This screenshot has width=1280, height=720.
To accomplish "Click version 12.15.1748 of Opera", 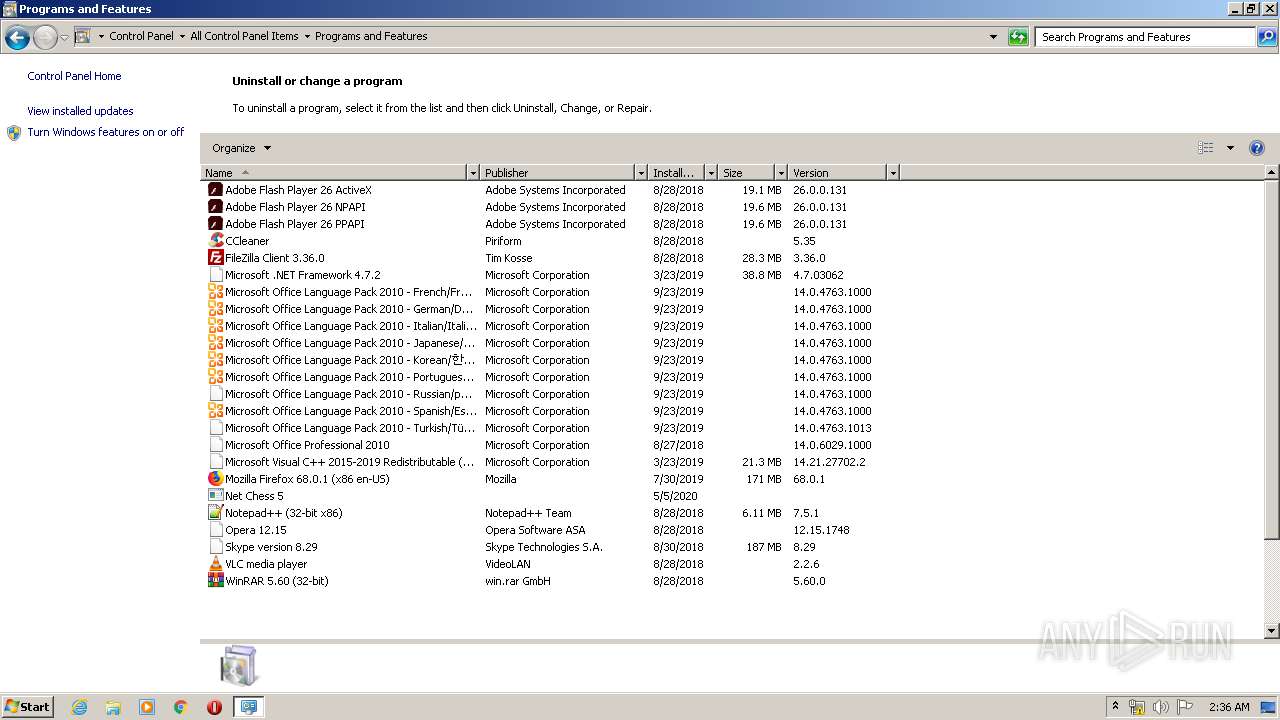I will pos(821,530).
